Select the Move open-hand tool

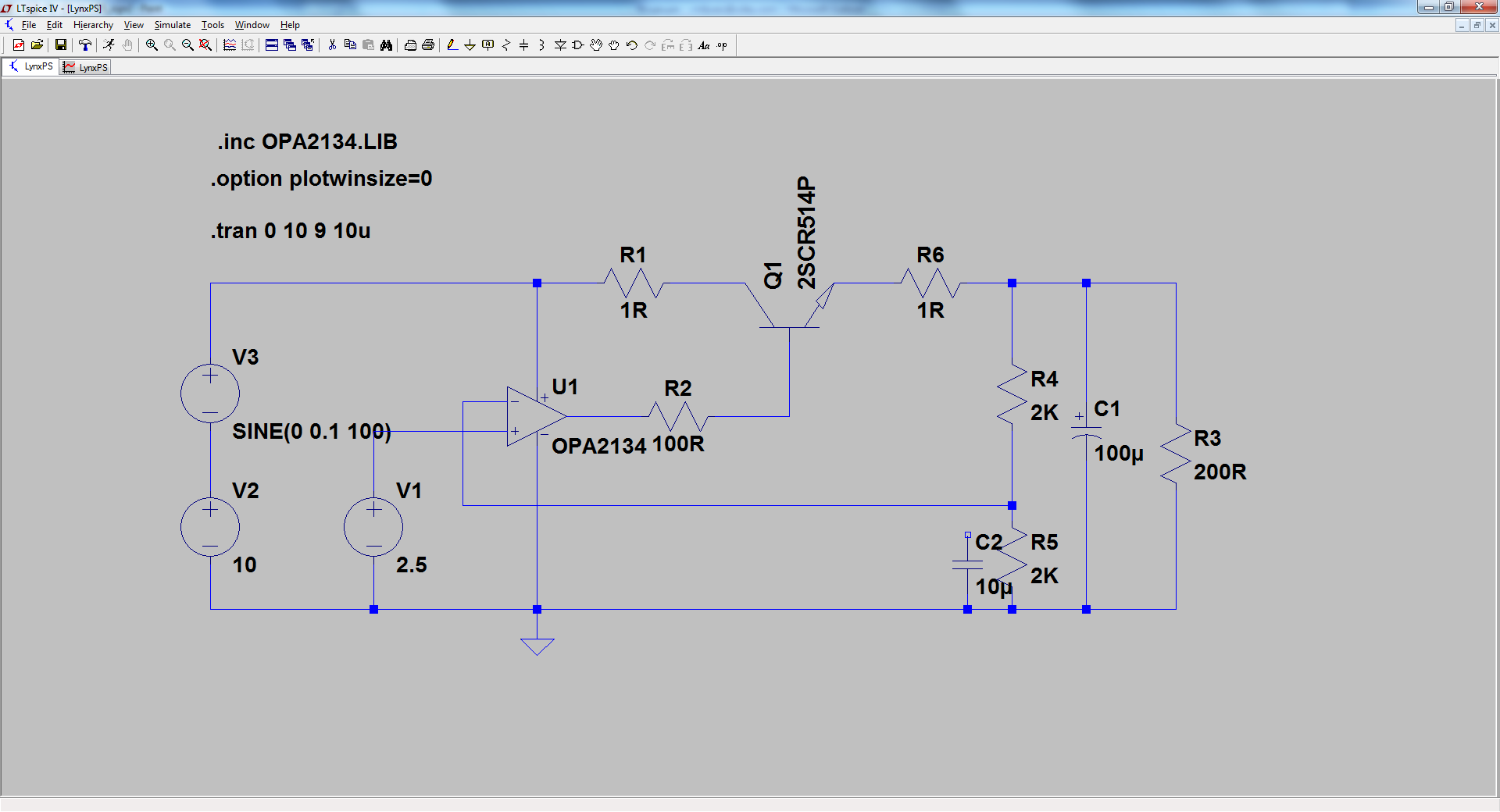(x=596, y=45)
